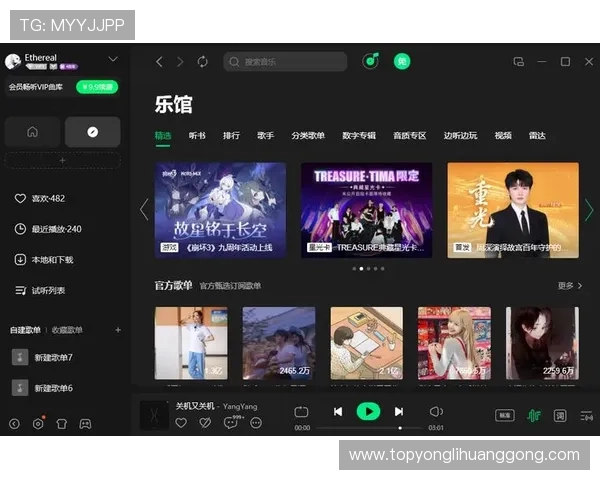Toggle the loop play mode icon
Screen dimensions: 600x480
coord(301,412)
